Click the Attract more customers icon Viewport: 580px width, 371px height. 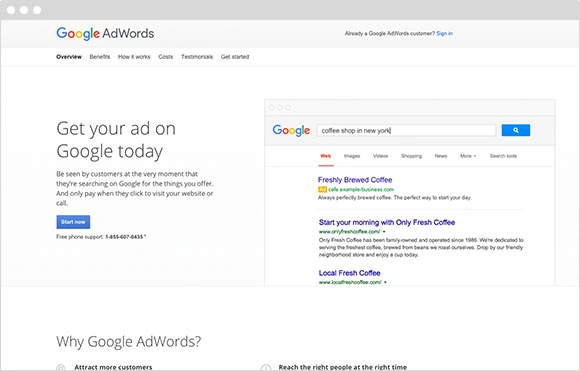pos(60,368)
